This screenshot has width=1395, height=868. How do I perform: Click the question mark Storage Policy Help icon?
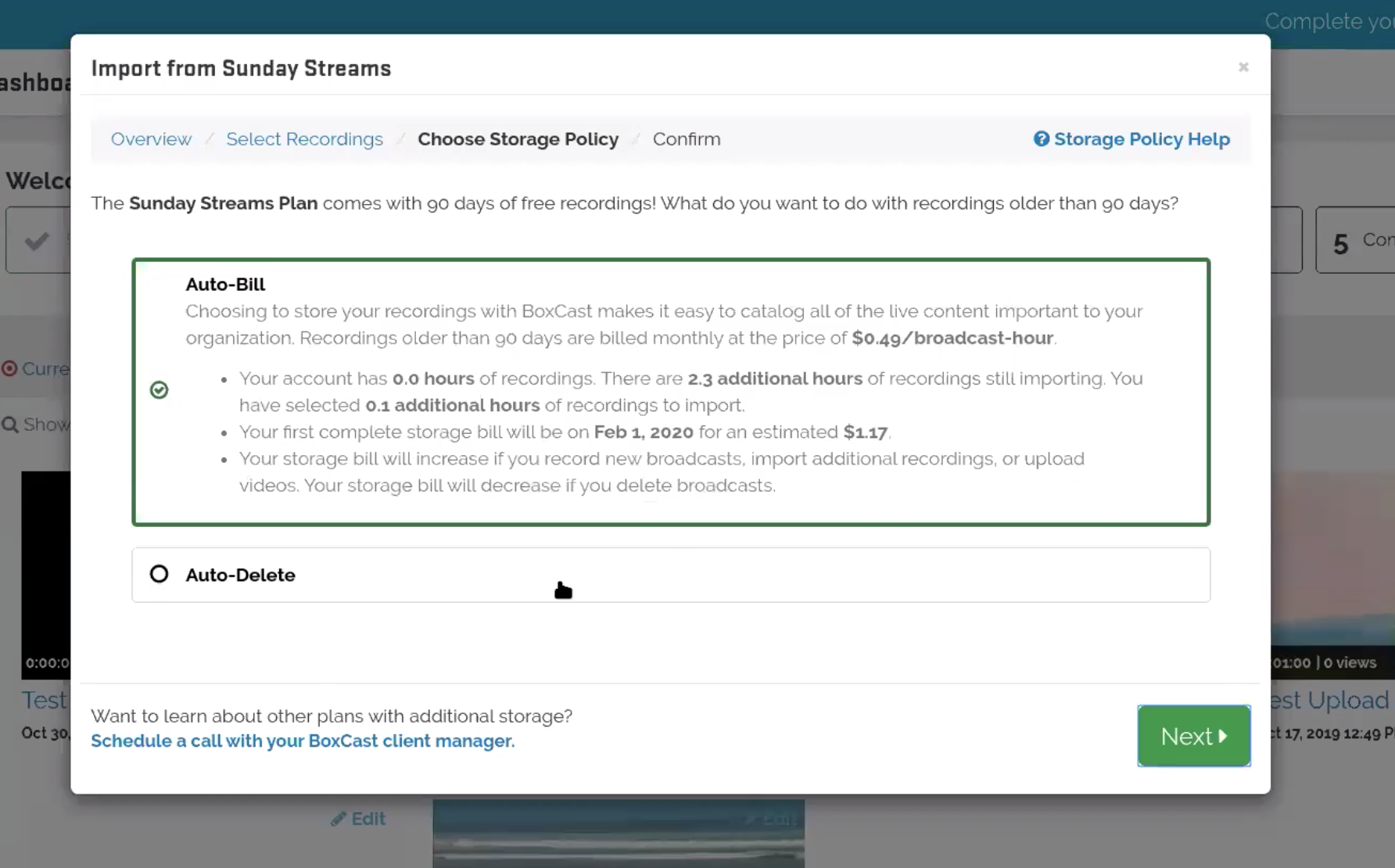[1041, 139]
